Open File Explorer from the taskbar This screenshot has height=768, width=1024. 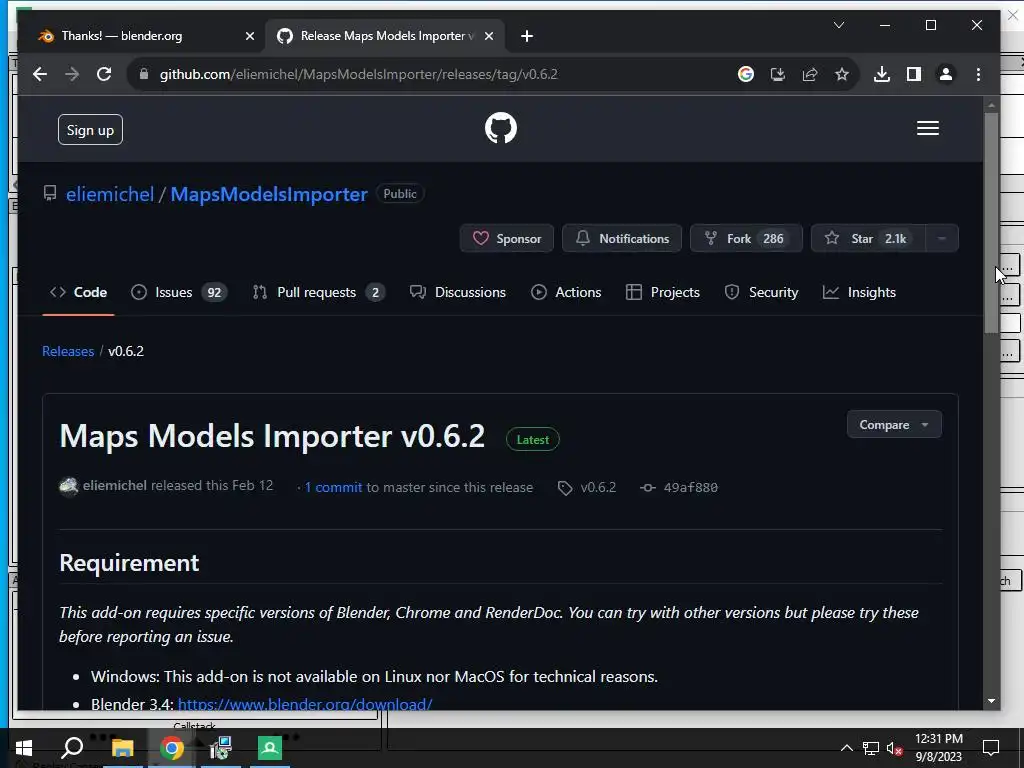tap(122, 748)
